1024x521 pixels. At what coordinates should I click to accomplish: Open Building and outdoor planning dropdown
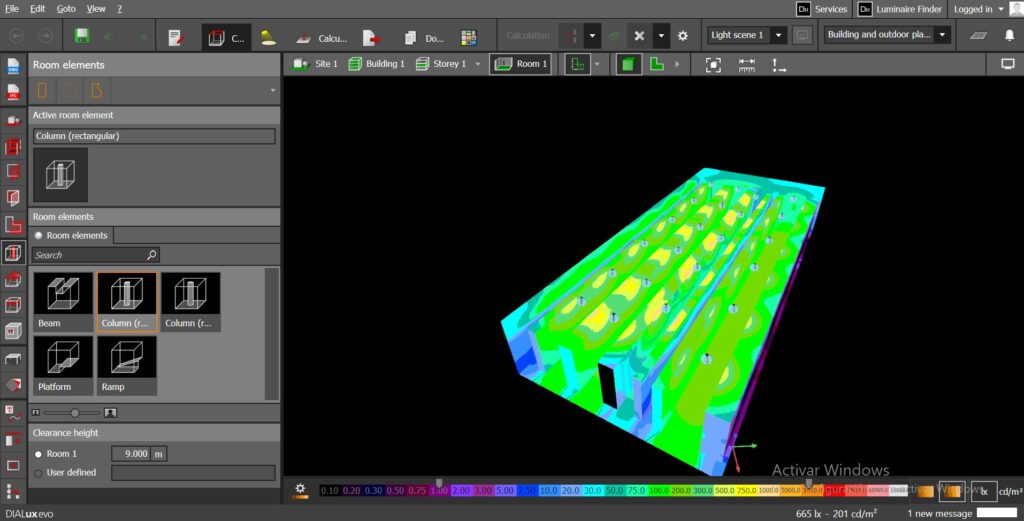pos(942,35)
